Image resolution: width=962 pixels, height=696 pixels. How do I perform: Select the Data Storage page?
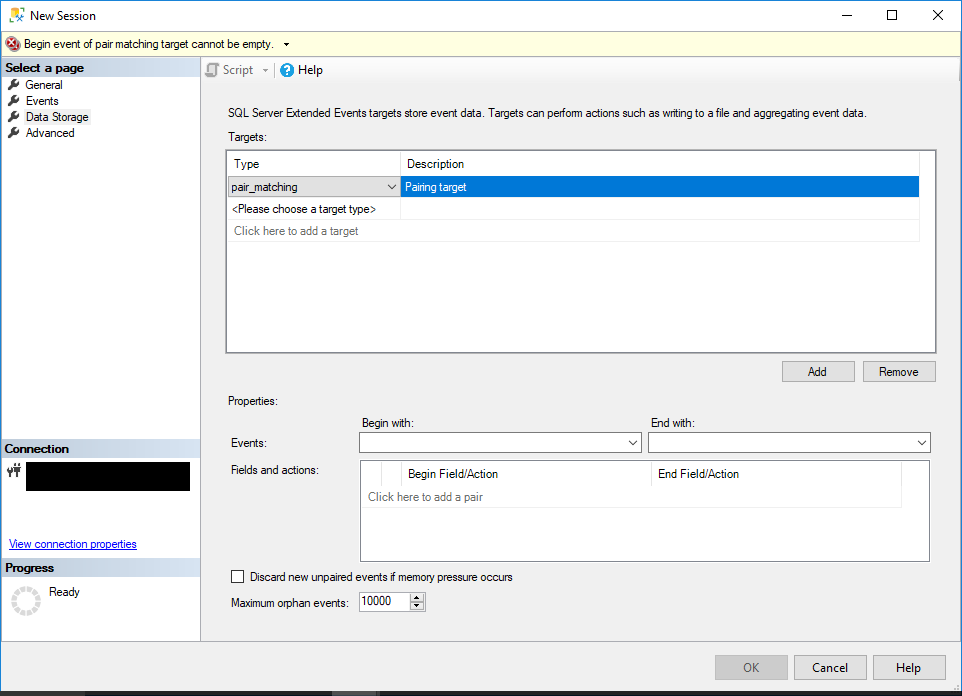click(16, 116)
